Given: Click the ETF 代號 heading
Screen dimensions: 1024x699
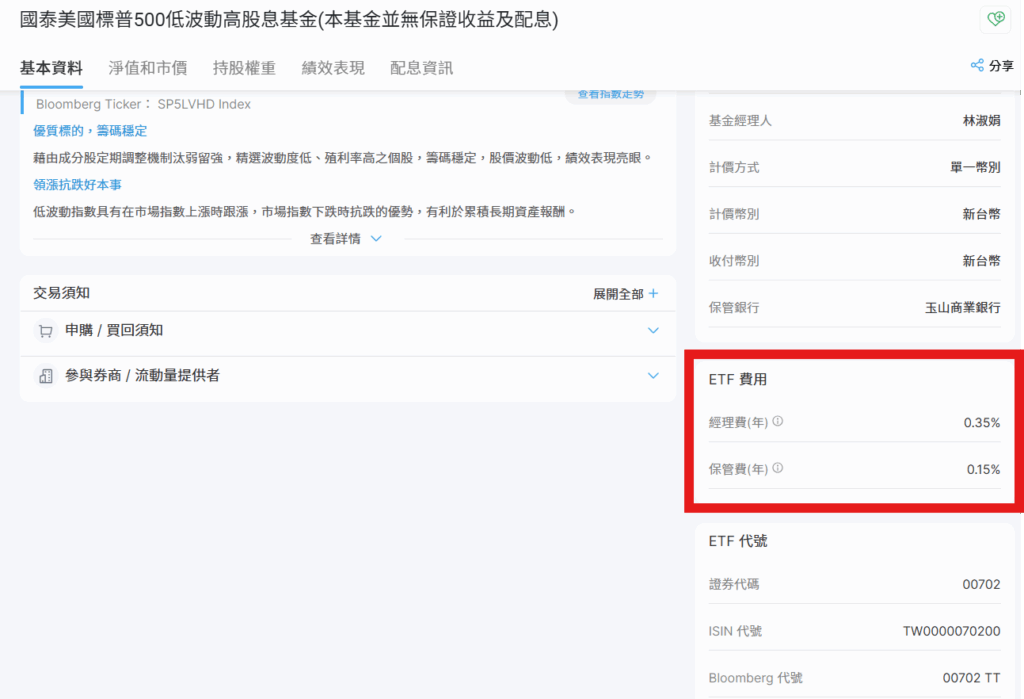Looking at the screenshot, I should point(738,541).
